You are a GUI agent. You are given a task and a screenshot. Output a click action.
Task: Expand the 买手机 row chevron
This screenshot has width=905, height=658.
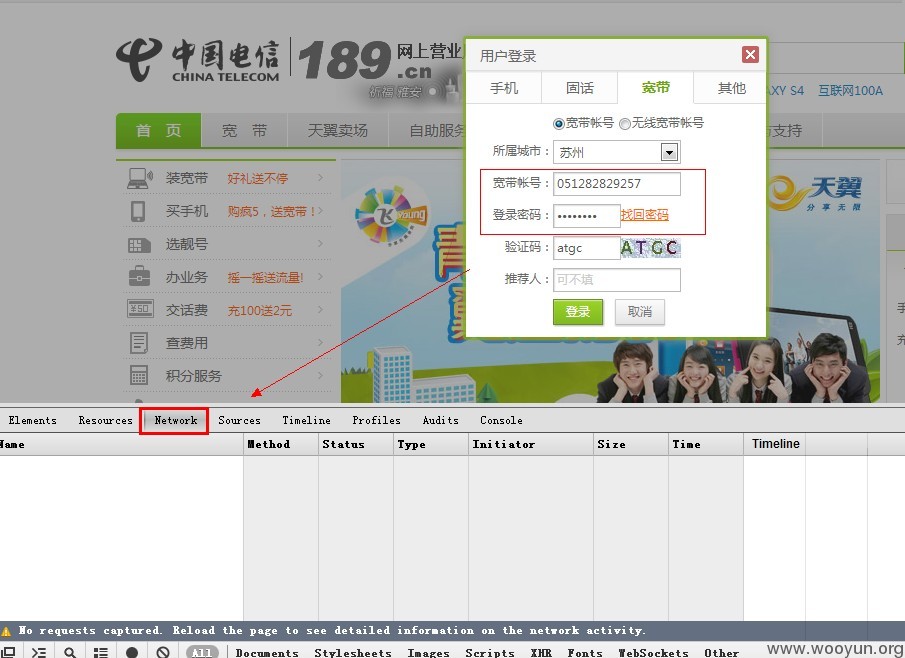point(320,211)
